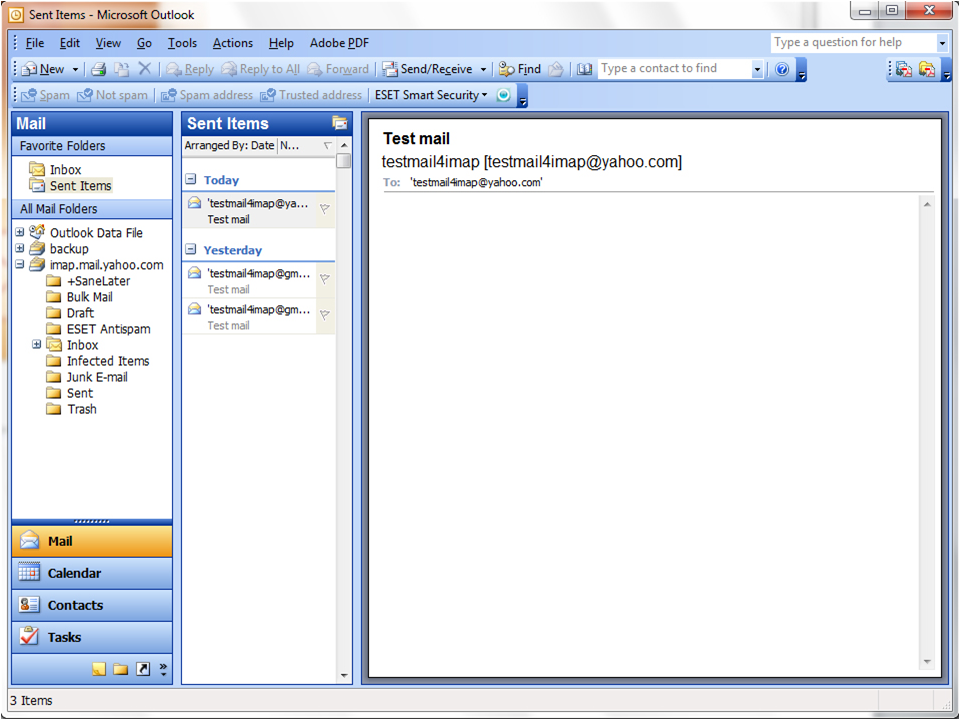Click the Junk E-mail folder icon
Viewport: 960px width, 720px height.
pyautogui.click(x=54, y=377)
